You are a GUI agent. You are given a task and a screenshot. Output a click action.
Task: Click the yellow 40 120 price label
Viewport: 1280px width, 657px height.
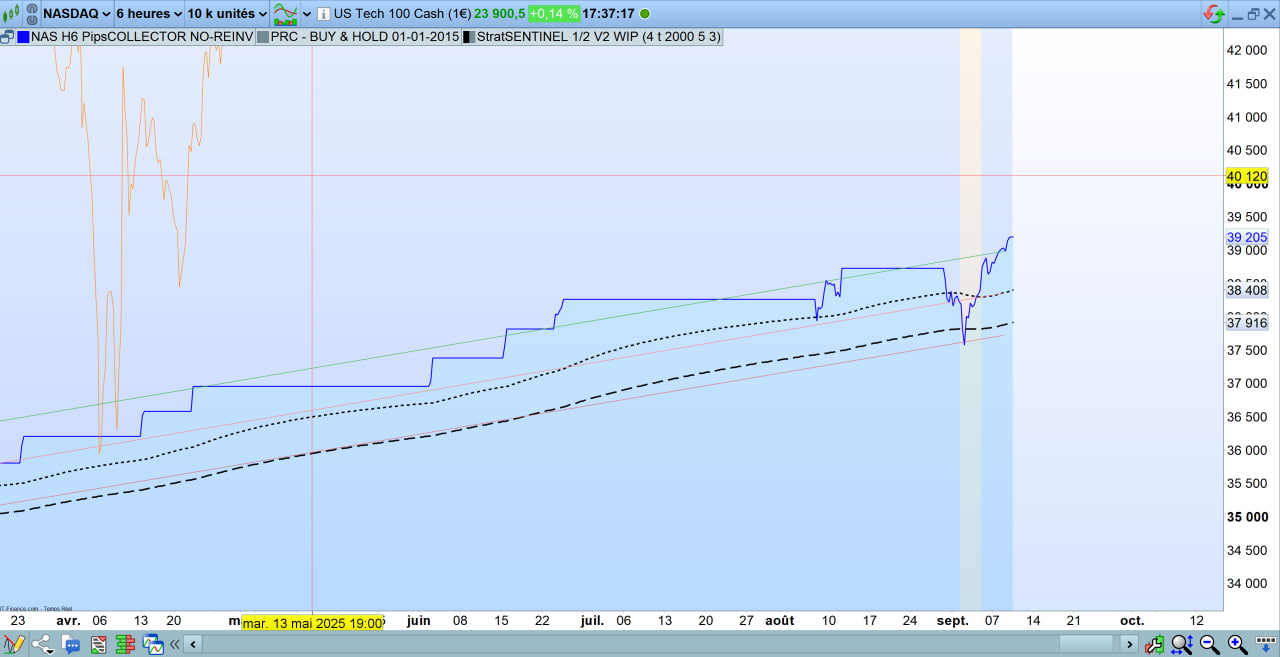(x=1246, y=176)
